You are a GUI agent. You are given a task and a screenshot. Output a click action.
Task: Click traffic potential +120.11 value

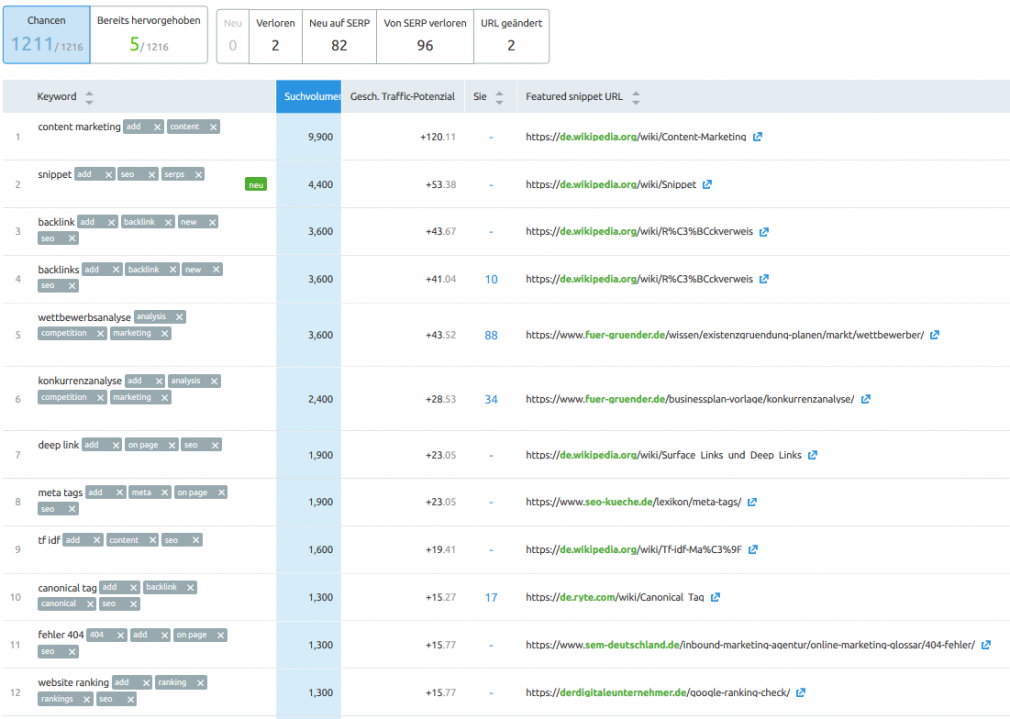(438, 137)
